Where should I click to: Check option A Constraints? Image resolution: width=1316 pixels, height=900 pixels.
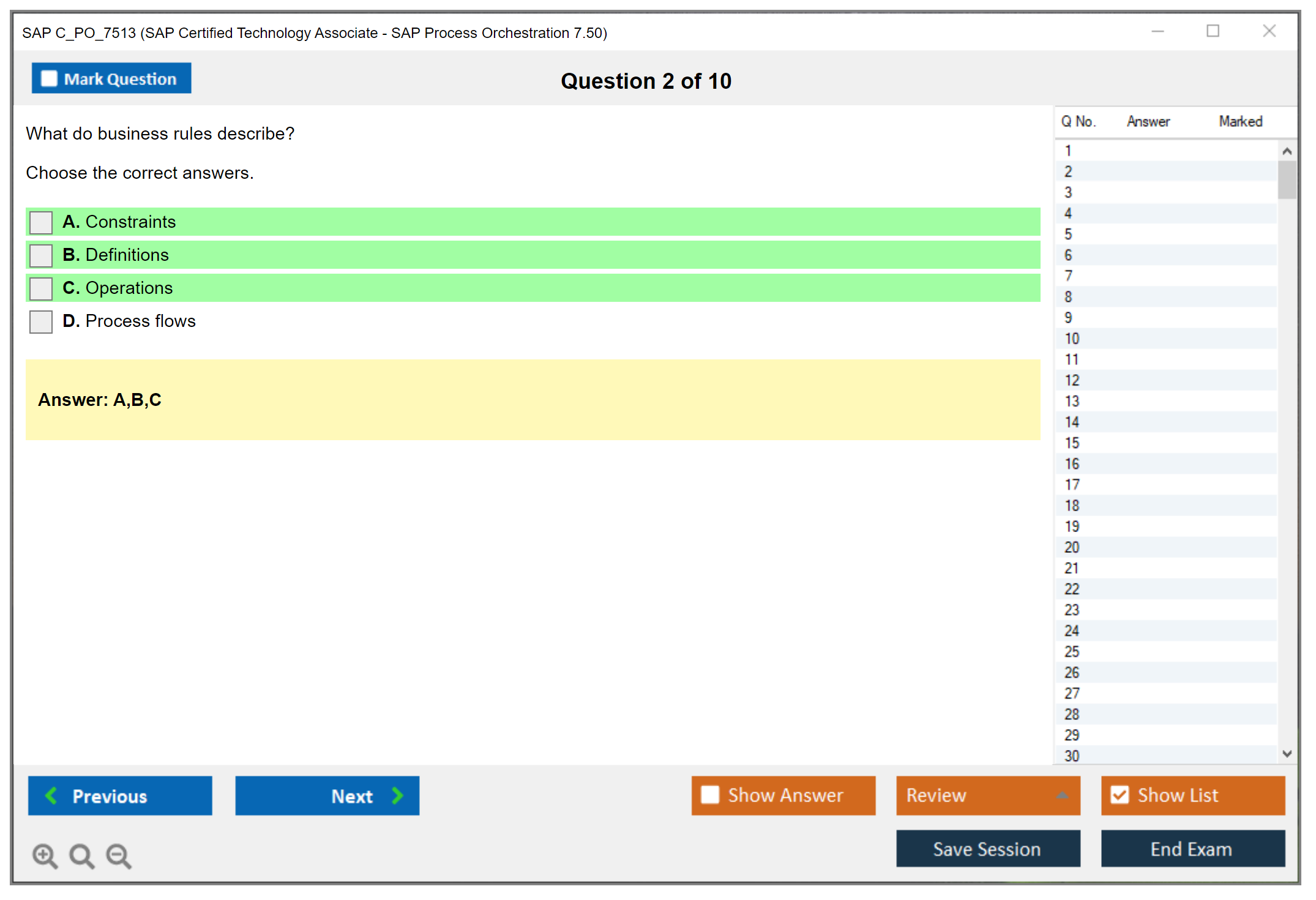(x=41, y=222)
